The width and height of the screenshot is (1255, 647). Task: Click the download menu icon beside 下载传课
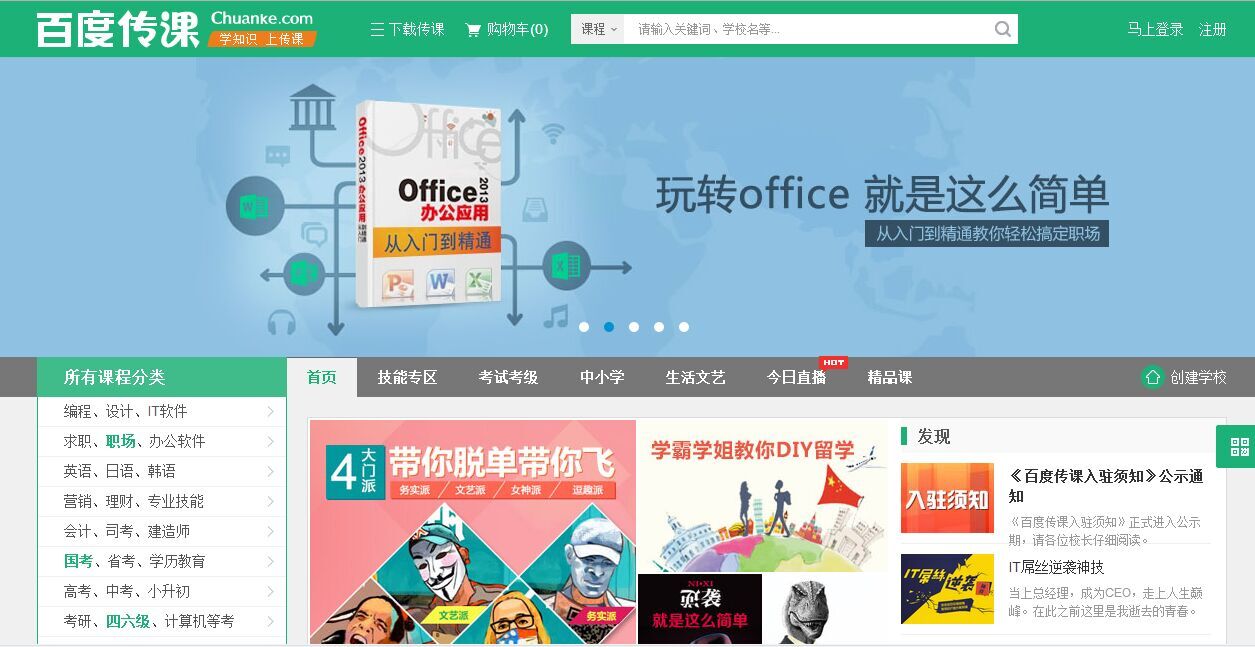coord(377,30)
